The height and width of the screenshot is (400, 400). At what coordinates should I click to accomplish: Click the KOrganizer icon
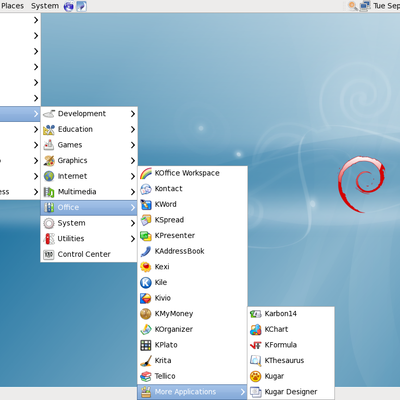(146, 329)
